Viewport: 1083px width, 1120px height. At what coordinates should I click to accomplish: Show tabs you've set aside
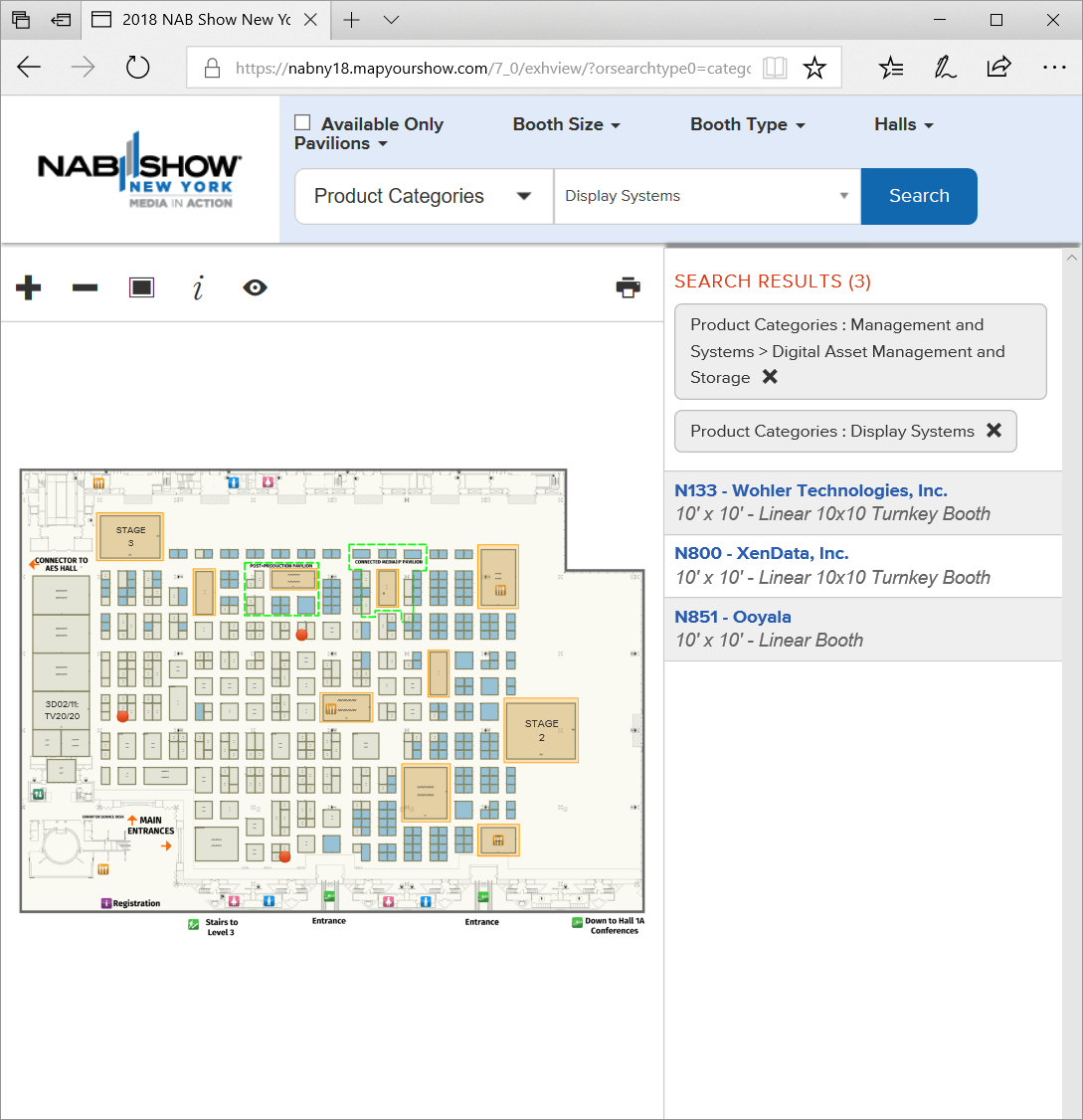coord(21,20)
